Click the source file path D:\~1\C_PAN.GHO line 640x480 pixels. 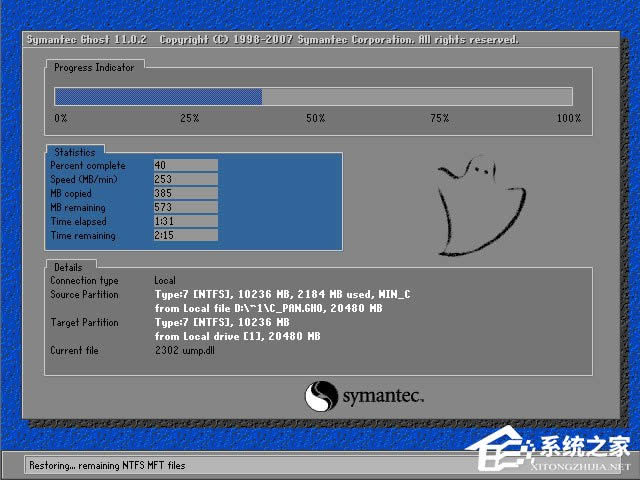269,308
